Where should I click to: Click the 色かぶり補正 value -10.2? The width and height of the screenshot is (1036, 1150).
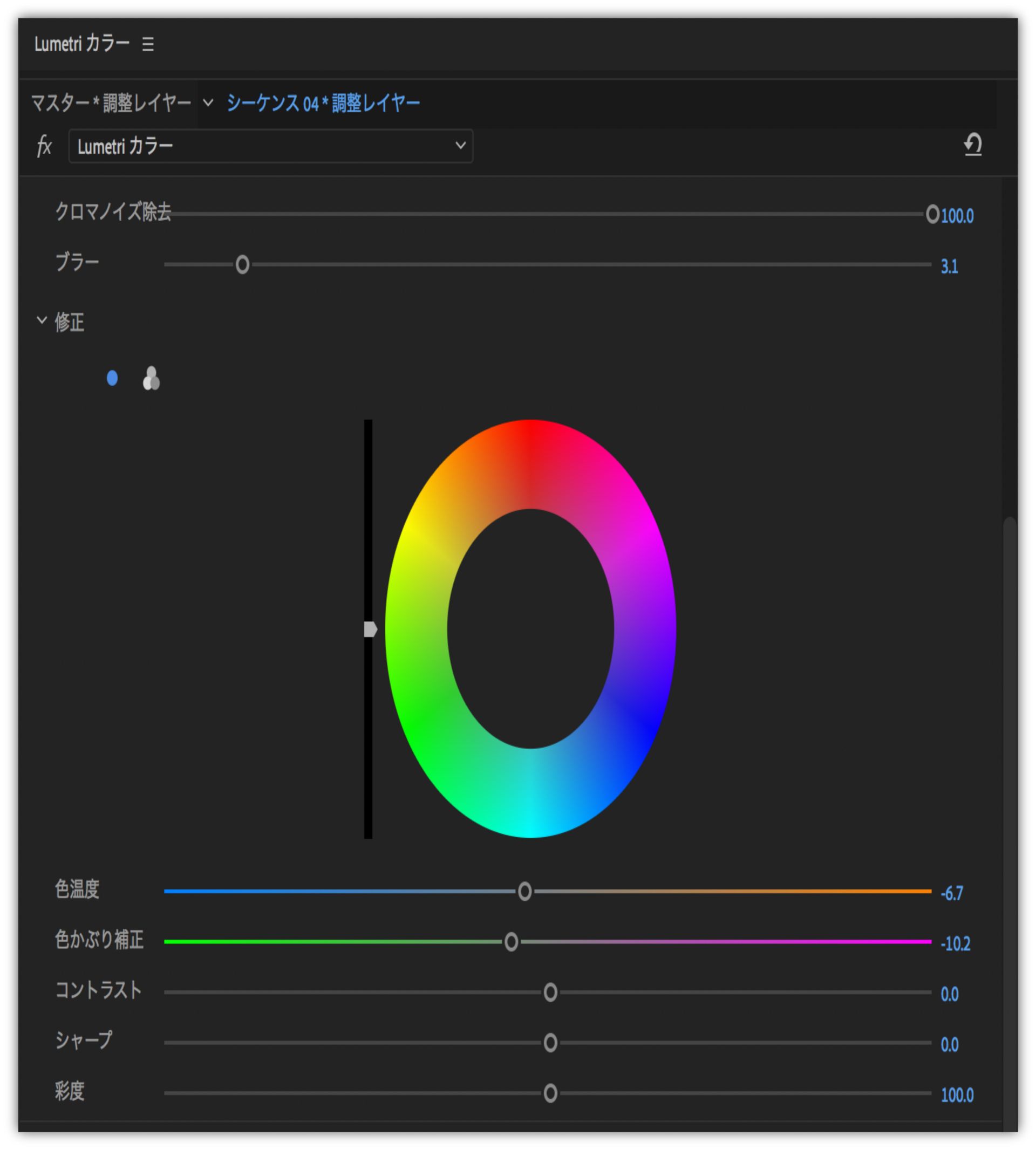955,944
